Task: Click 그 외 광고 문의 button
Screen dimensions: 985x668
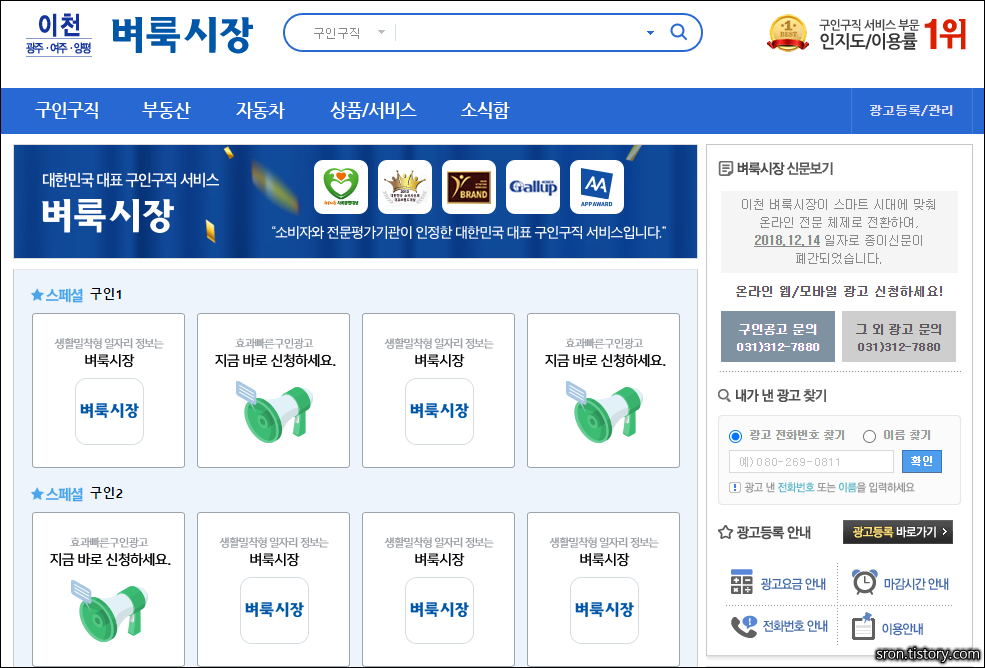Action: coord(898,337)
